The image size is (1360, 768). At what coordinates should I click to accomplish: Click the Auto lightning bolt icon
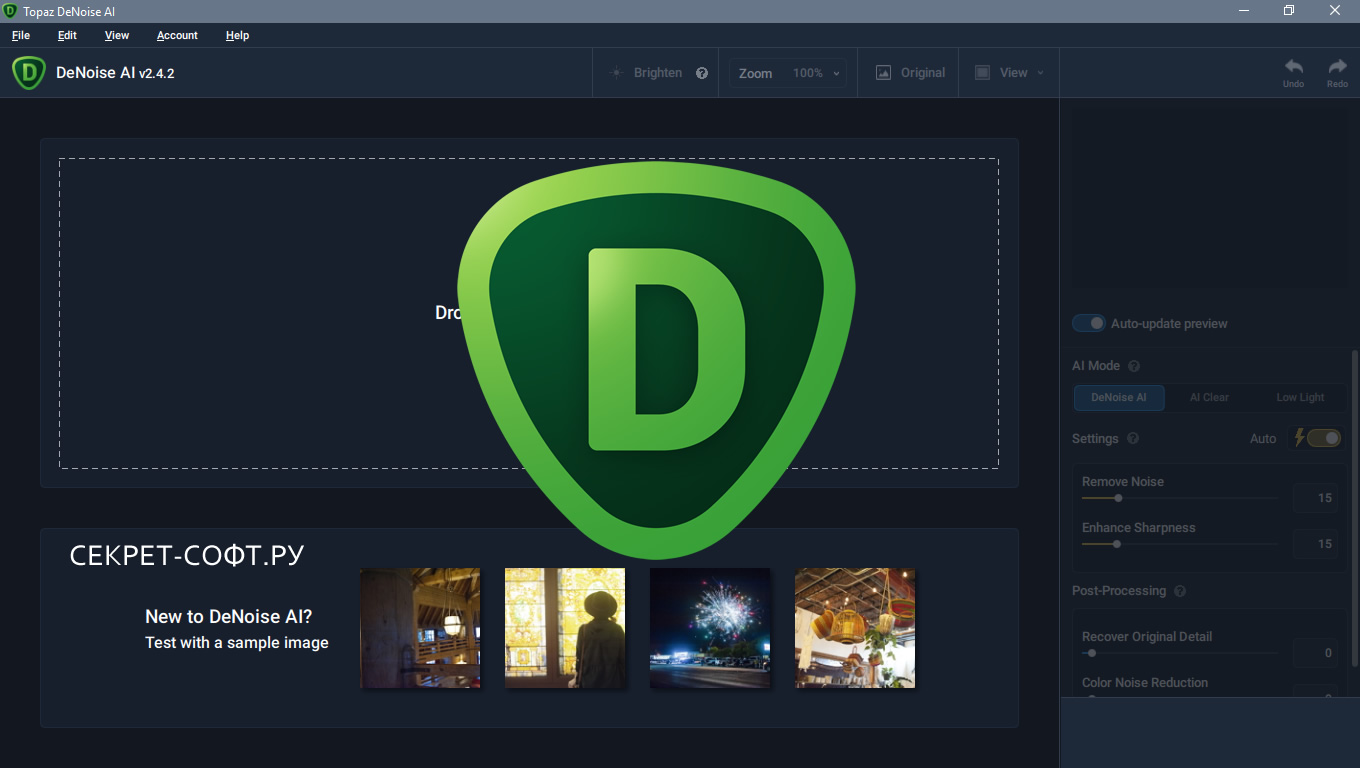click(x=1299, y=438)
